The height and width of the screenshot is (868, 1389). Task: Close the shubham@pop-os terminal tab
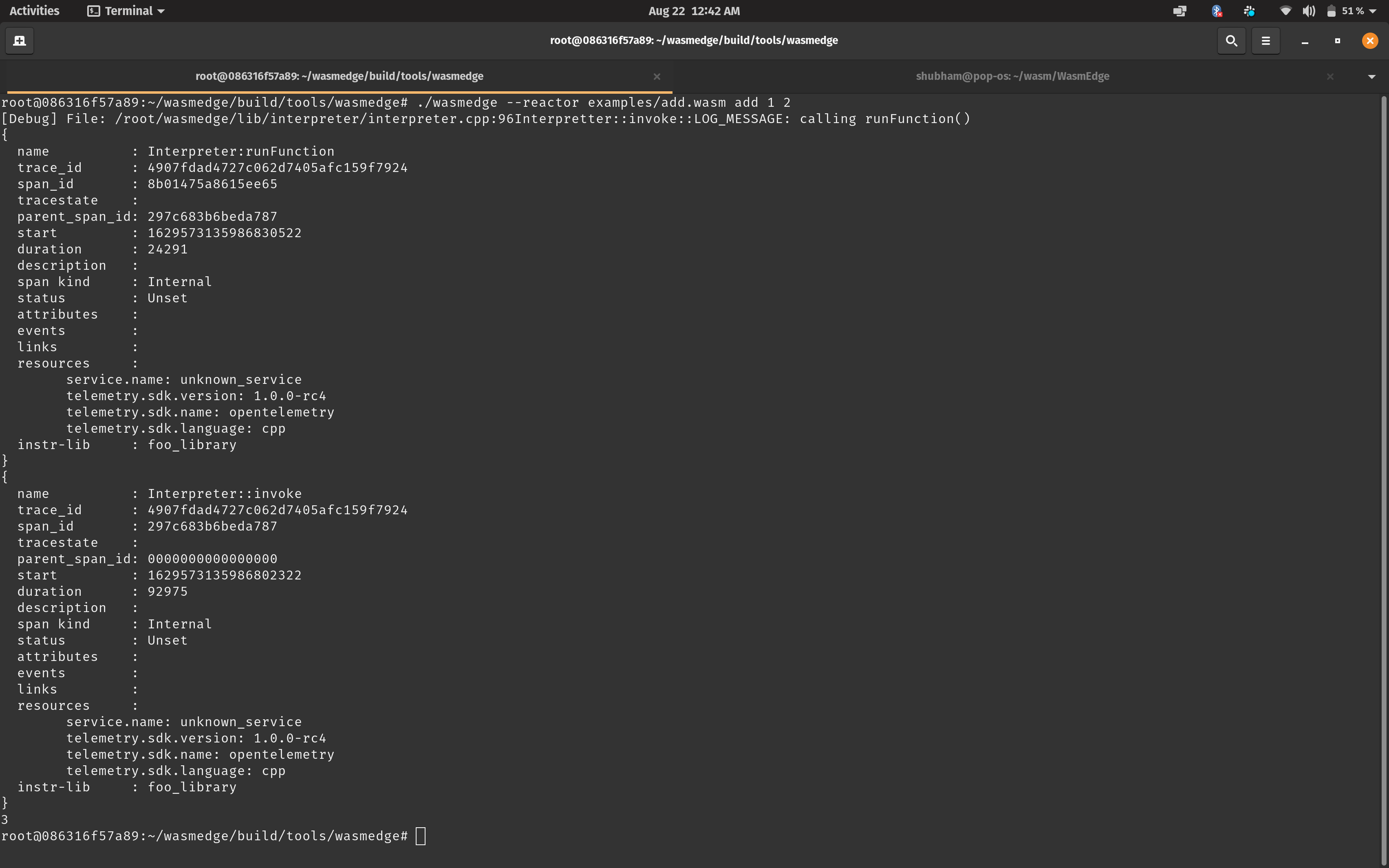tap(1329, 76)
